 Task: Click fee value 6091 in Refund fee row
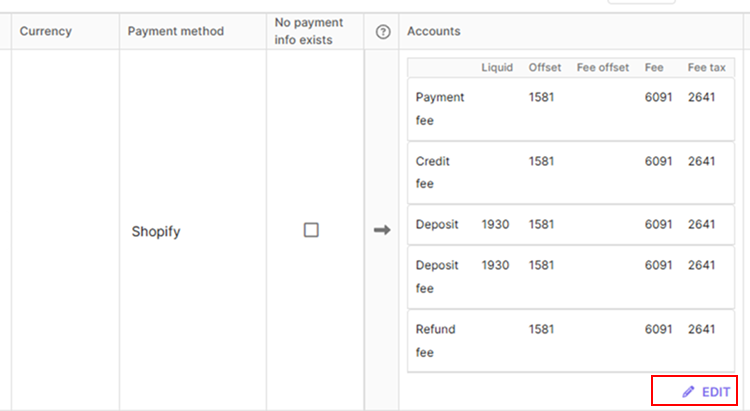click(x=658, y=329)
